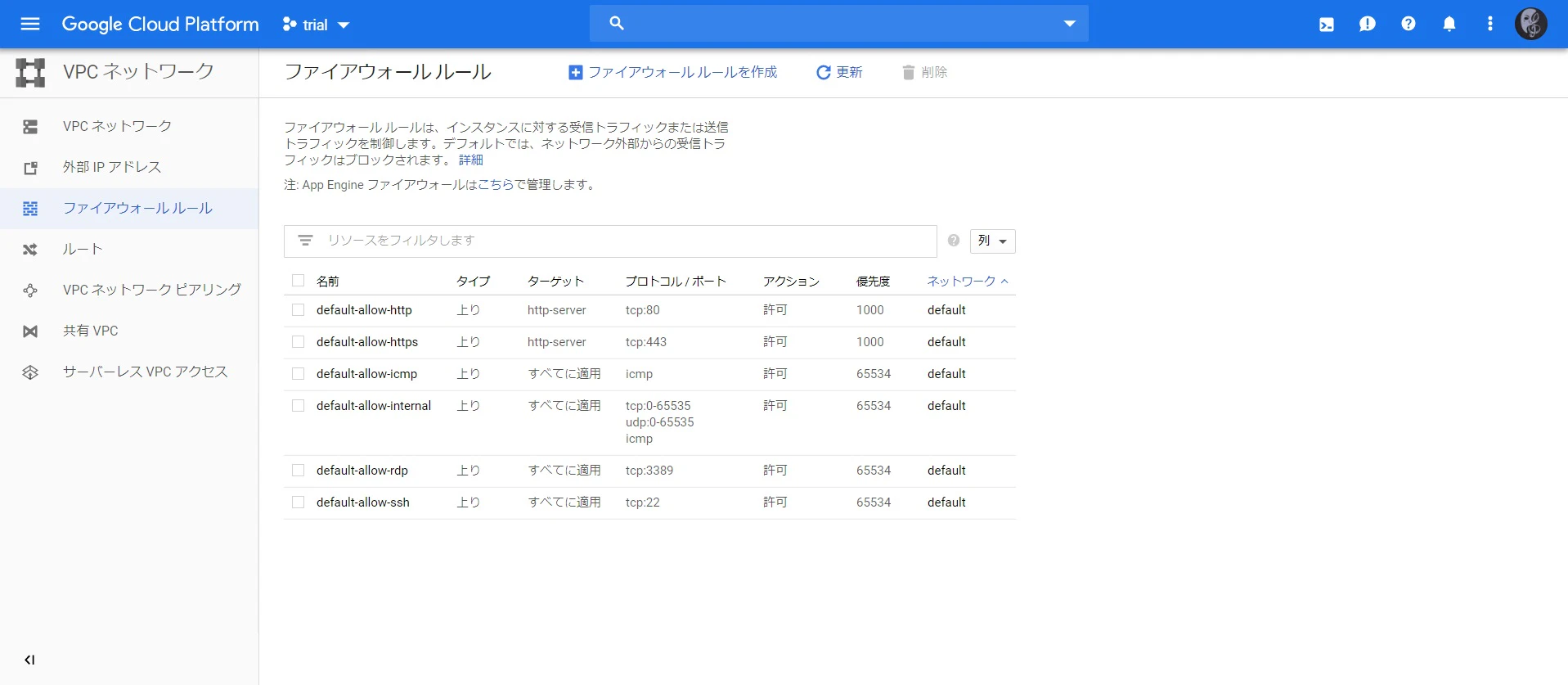
Task: Click priority 1000 in default-allow-https row
Action: pyautogui.click(x=870, y=342)
